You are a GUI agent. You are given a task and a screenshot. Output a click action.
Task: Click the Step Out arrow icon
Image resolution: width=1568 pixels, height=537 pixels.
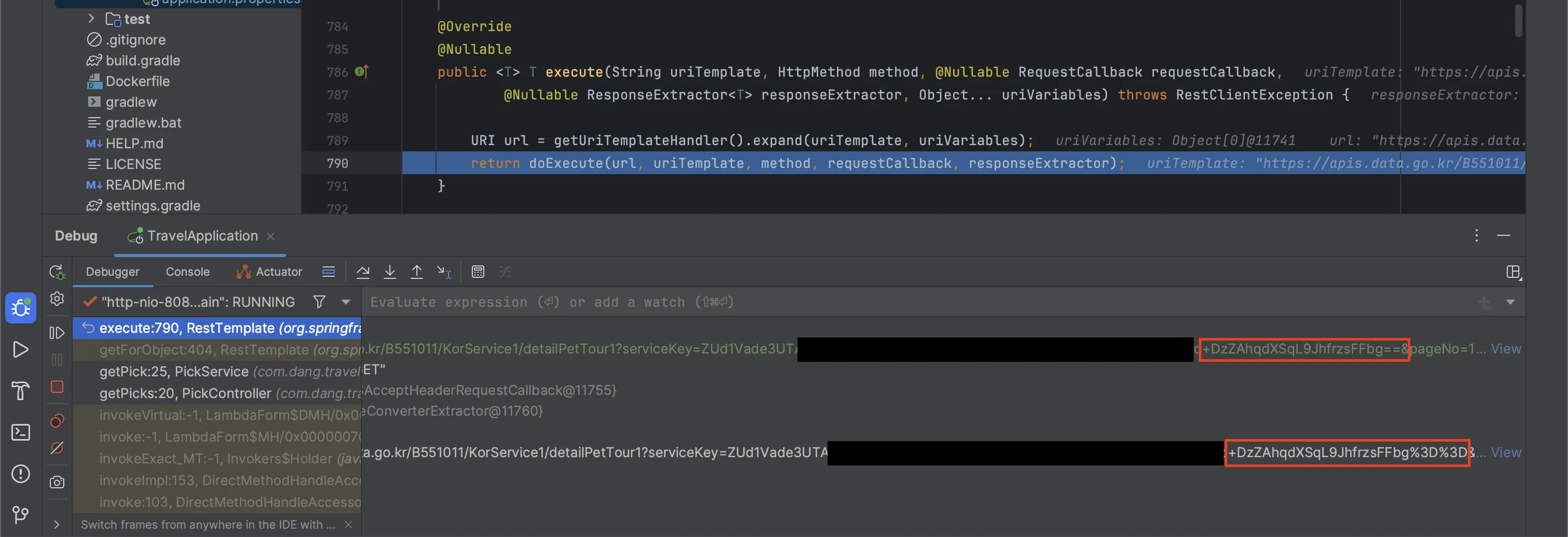[417, 272]
